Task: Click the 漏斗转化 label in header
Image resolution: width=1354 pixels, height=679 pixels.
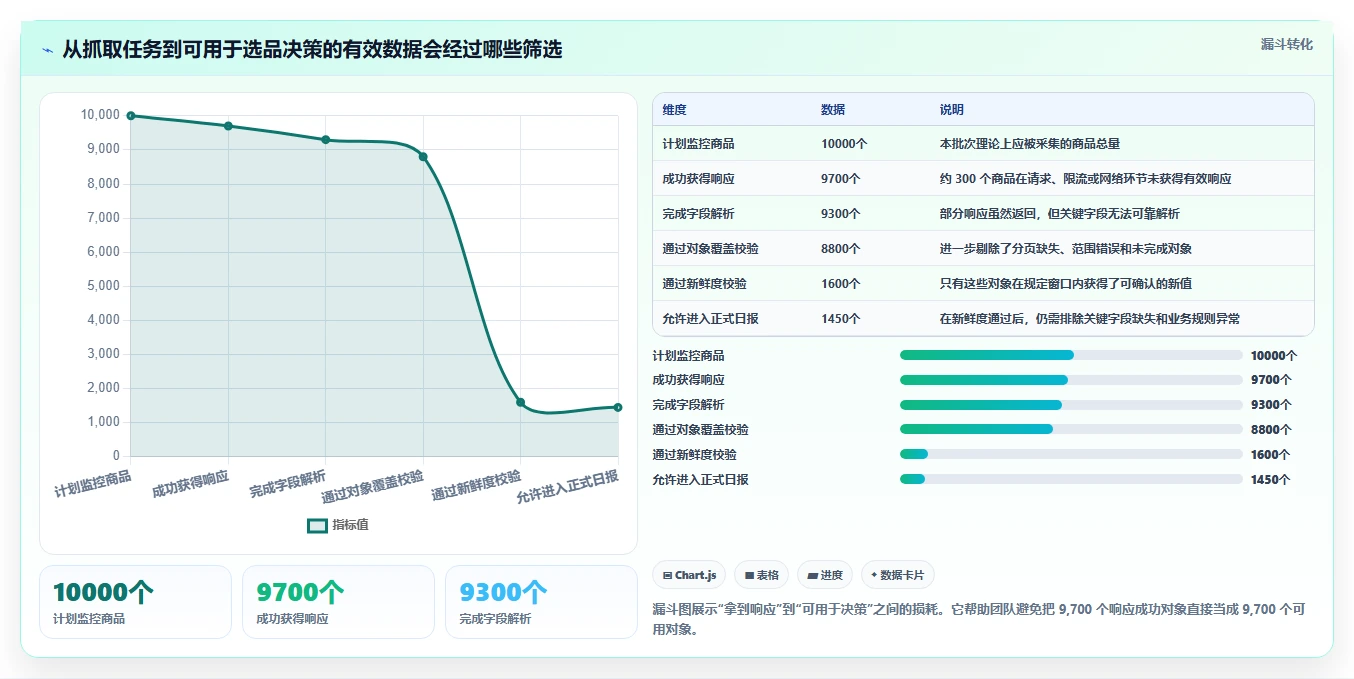Action: 1286,44
